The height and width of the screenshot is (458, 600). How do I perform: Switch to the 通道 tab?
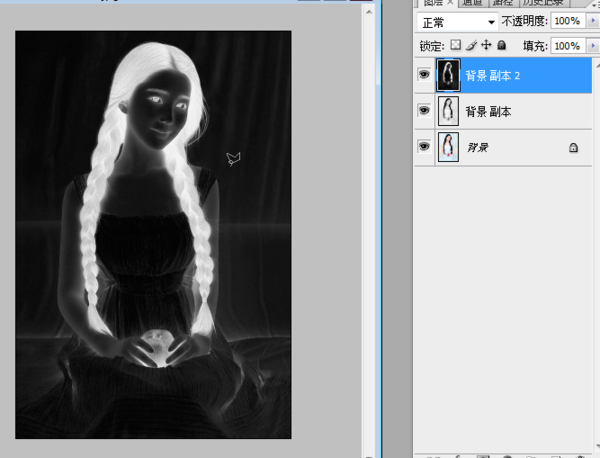(x=474, y=3)
